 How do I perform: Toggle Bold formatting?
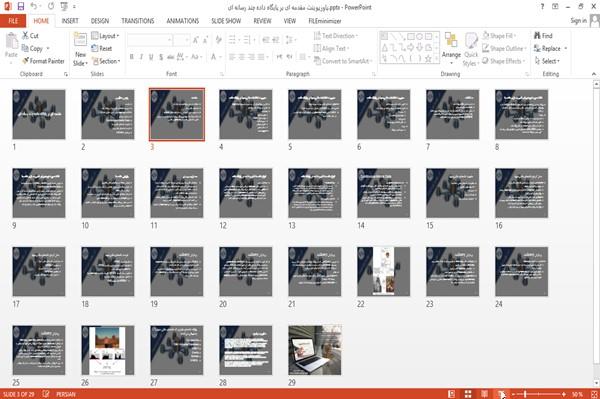point(132,57)
